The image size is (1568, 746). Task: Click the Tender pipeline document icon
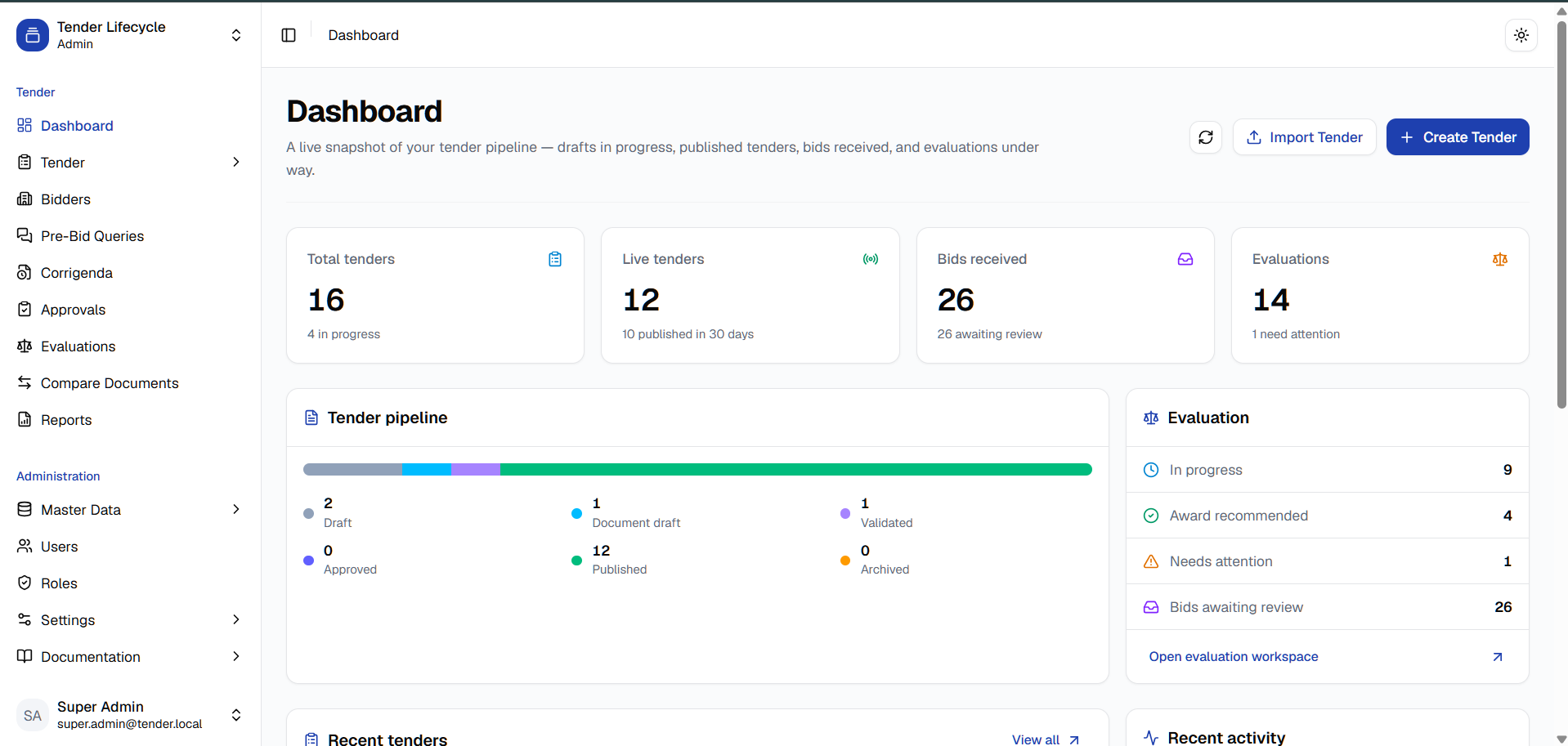(311, 418)
